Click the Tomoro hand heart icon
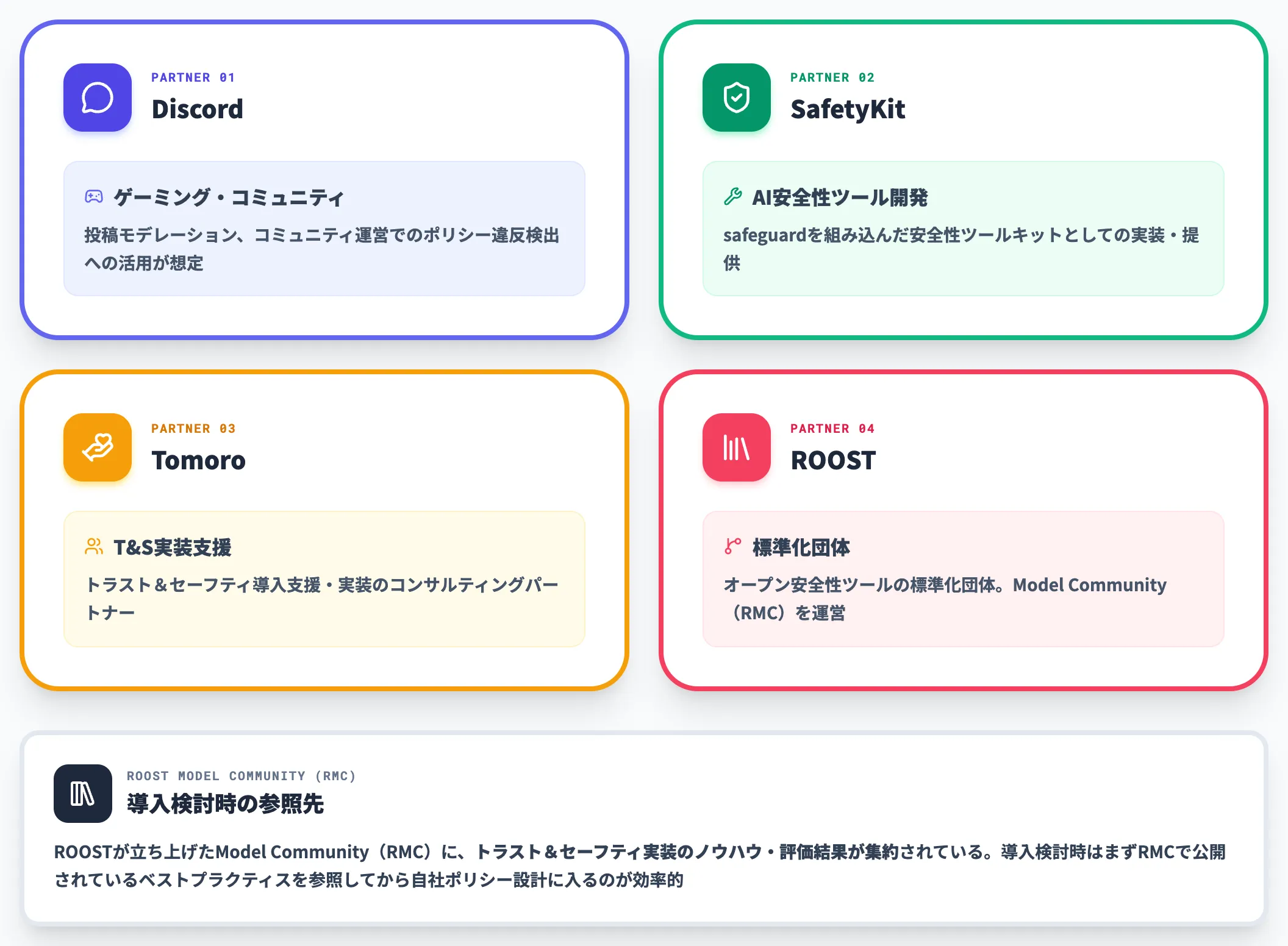Screen dimensions: 1288x946 (98, 447)
